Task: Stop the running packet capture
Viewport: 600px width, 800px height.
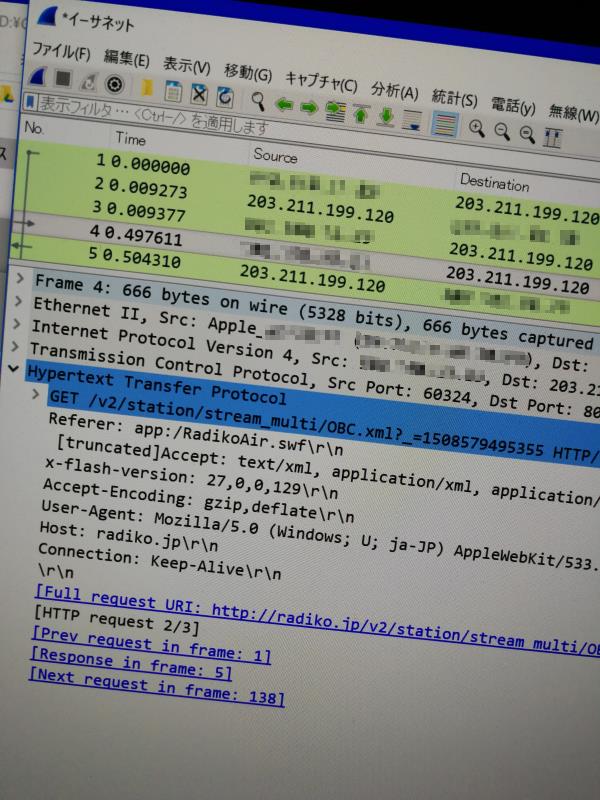Action: (63, 79)
